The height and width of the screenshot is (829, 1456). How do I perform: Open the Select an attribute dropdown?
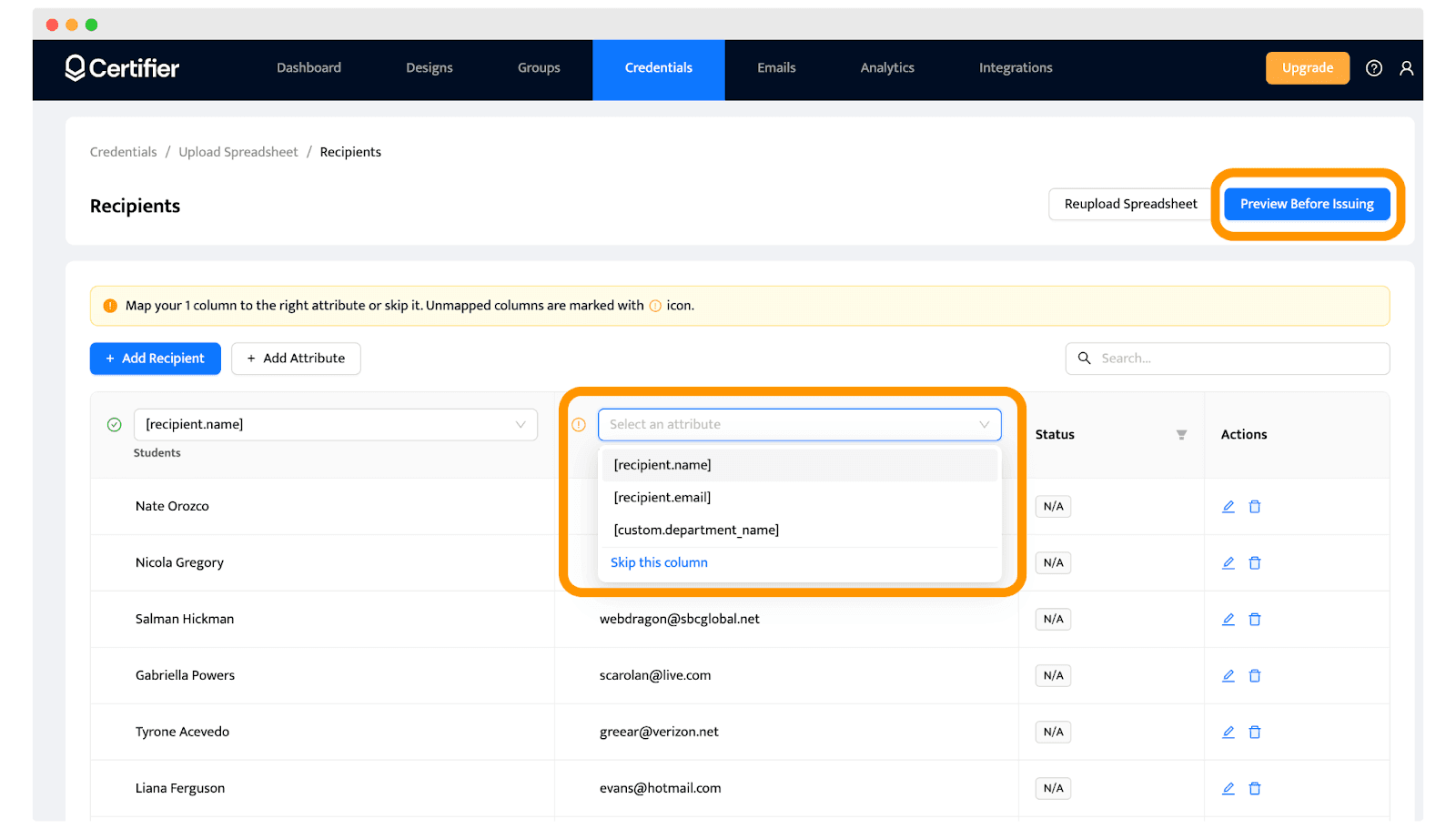(799, 425)
